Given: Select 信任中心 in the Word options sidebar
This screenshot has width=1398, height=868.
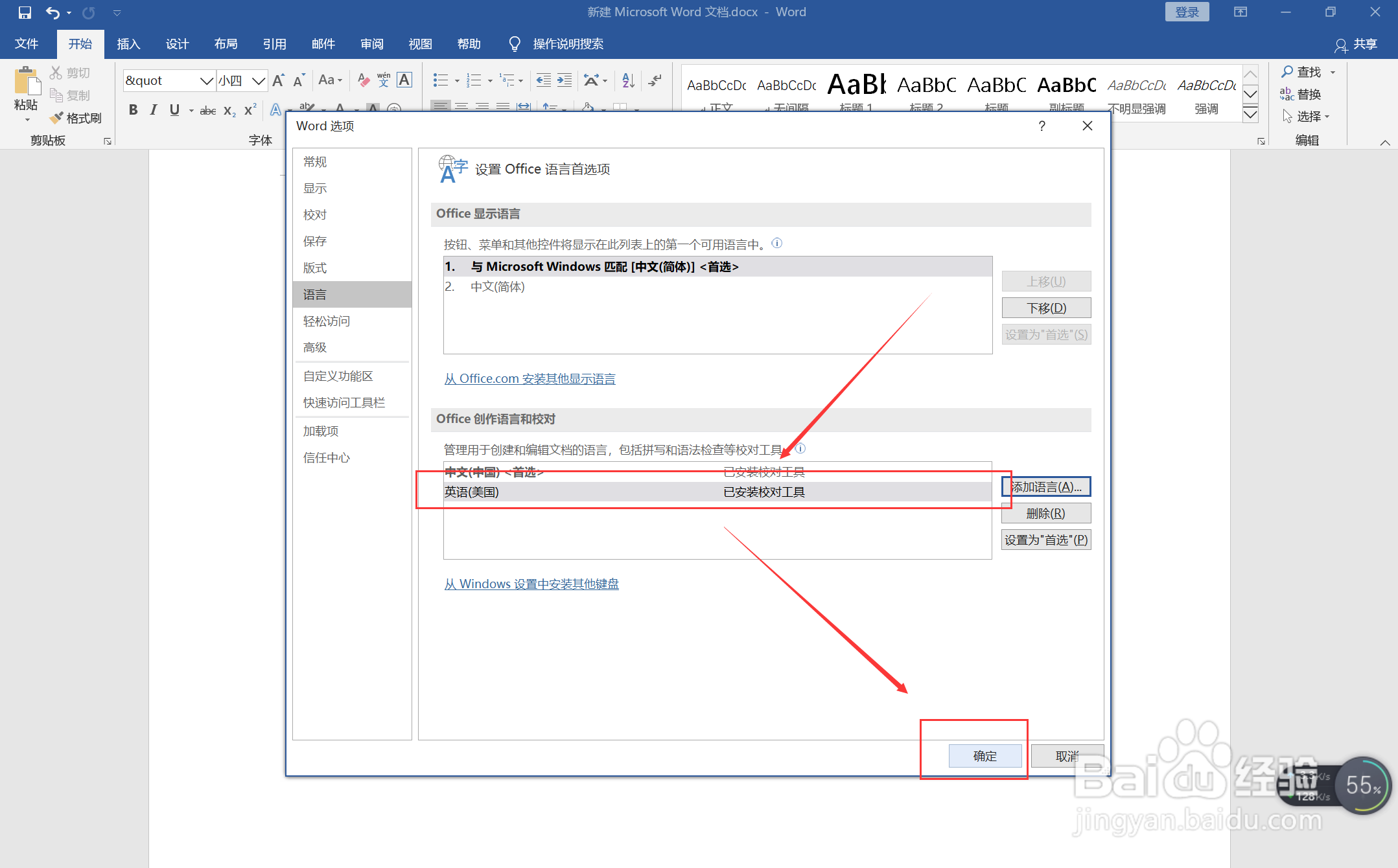Looking at the screenshot, I should coord(352,457).
